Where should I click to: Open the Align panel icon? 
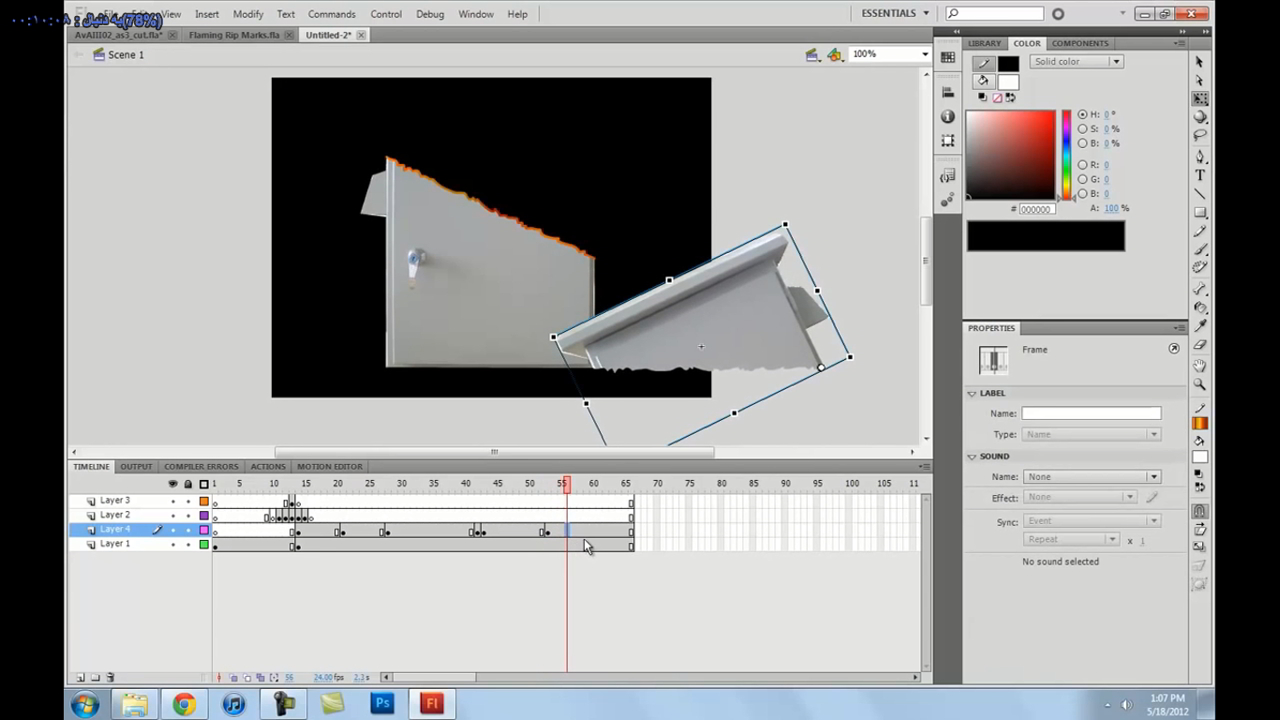[x=948, y=92]
